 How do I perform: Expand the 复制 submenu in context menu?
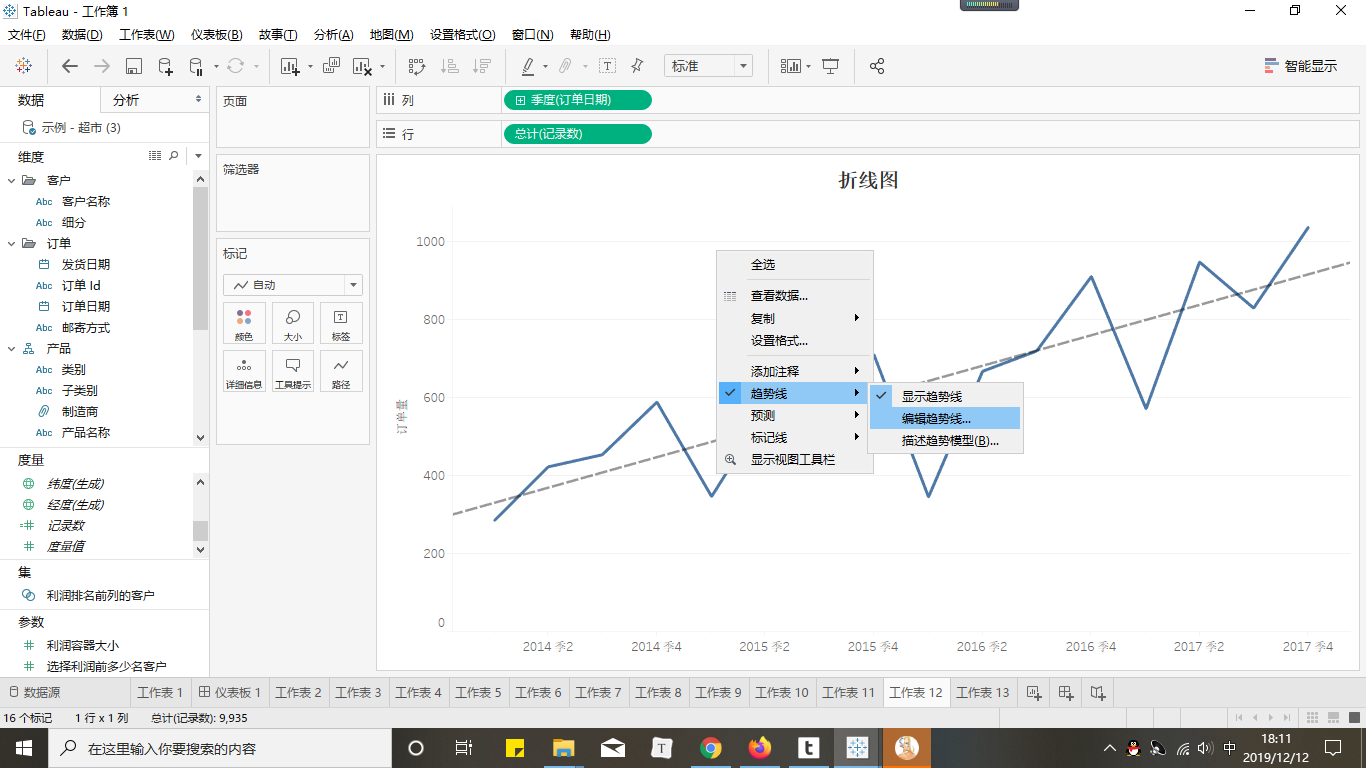(x=795, y=318)
